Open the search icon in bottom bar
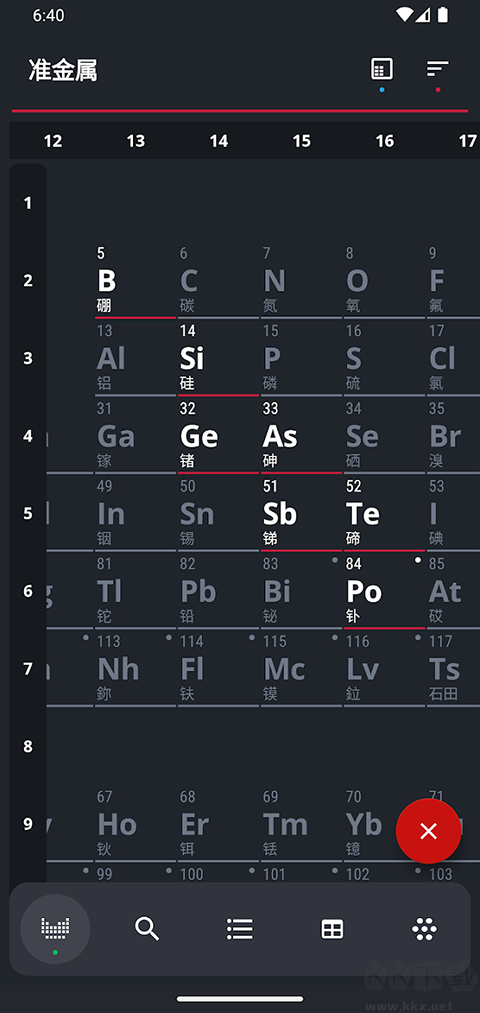The height and width of the screenshot is (1013, 480). tap(147, 929)
